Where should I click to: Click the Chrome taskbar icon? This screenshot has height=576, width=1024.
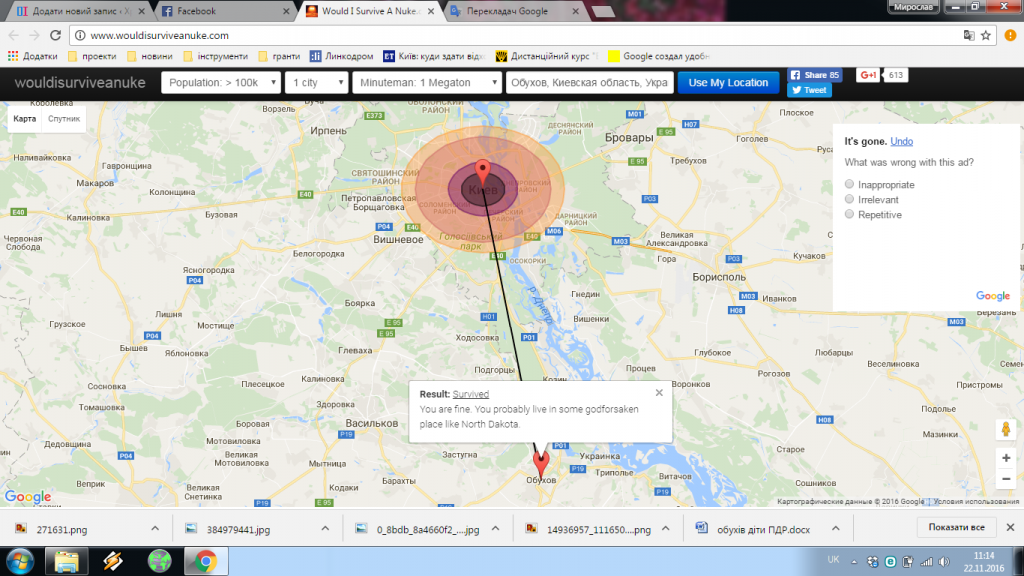(x=206, y=561)
